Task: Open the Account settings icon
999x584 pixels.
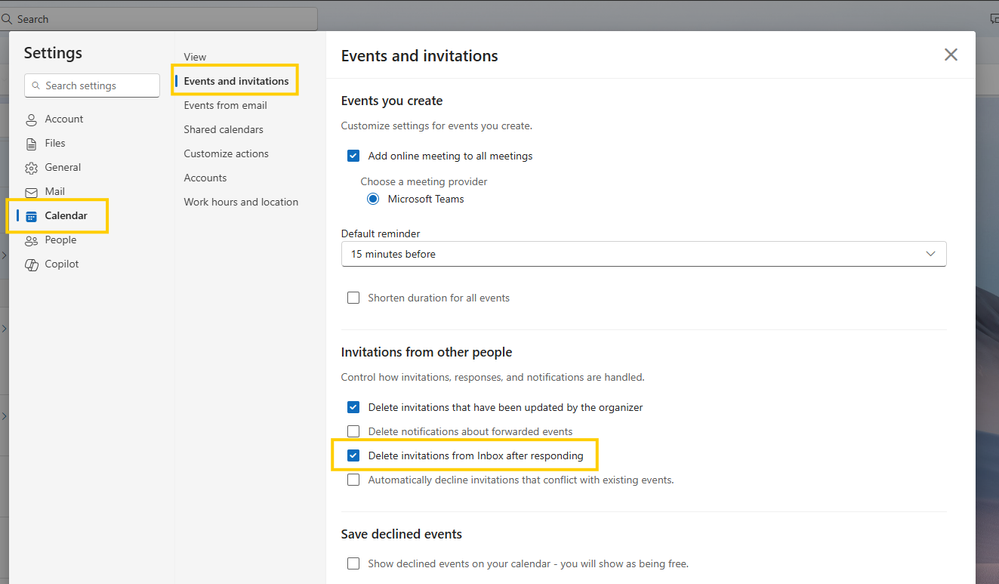Action: 31,120
